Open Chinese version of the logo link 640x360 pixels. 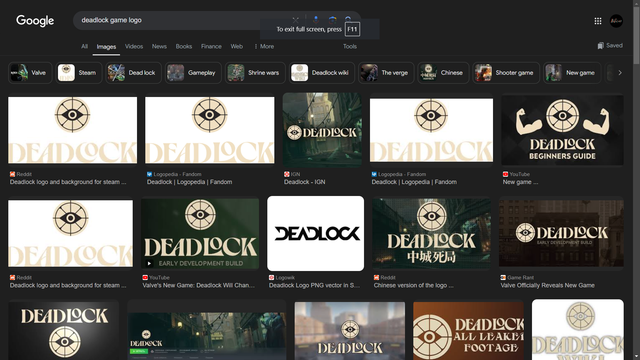pyautogui.click(x=413, y=285)
